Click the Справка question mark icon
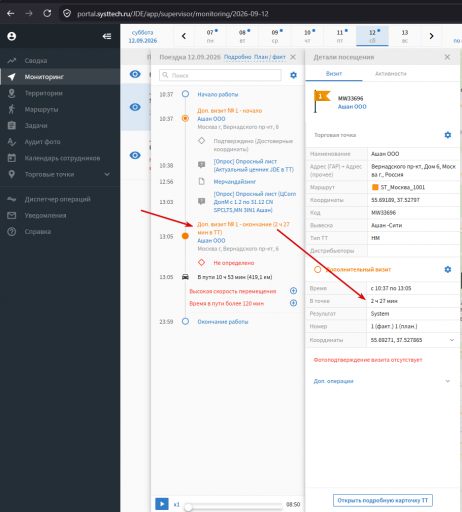Screen dimensions: 462x512 [12, 232]
